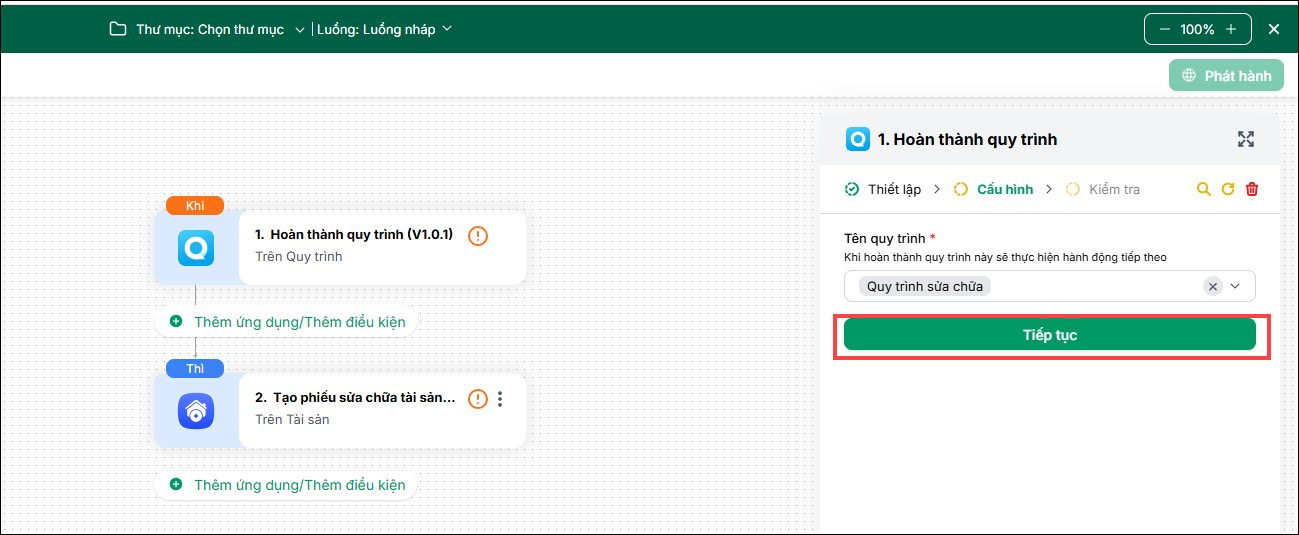Click the Quy trình sửa chữa chip
This screenshot has width=1299, height=535.
(925, 286)
